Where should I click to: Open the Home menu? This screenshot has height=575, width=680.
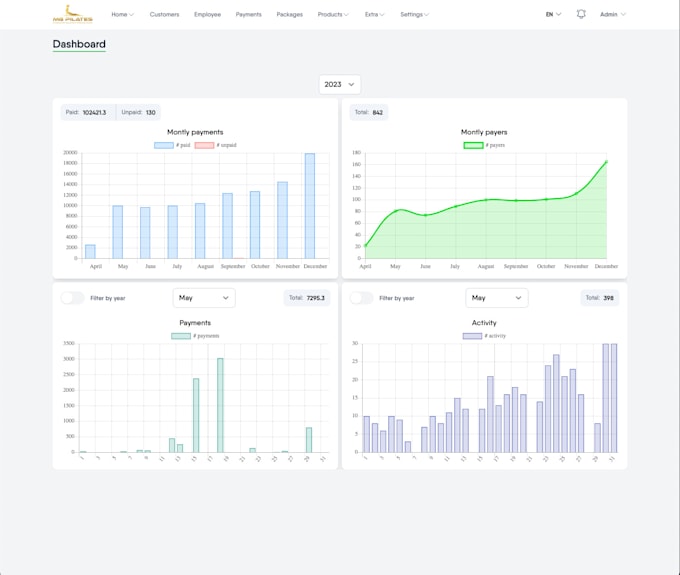(122, 14)
